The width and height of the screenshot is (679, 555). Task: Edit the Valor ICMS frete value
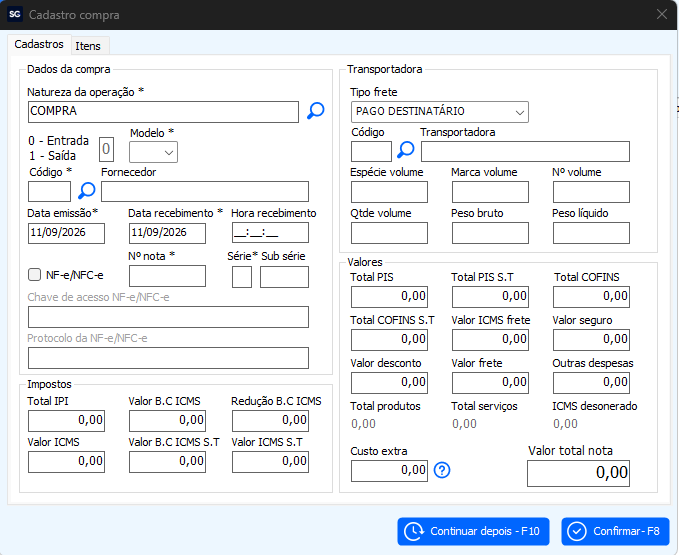pyautogui.click(x=490, y=340)
